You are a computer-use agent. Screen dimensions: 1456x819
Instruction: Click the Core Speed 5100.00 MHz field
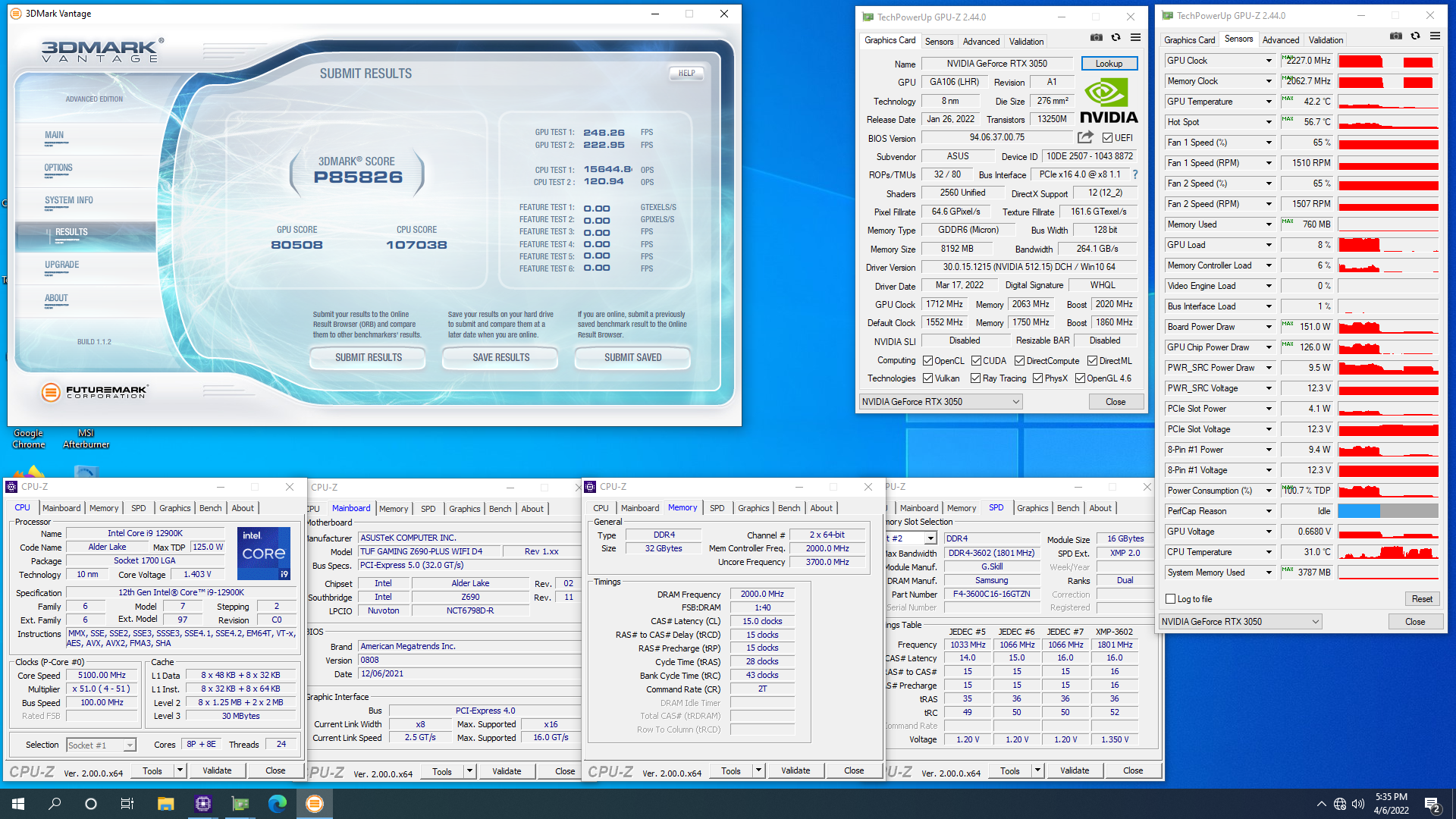[x=102, y=675]
